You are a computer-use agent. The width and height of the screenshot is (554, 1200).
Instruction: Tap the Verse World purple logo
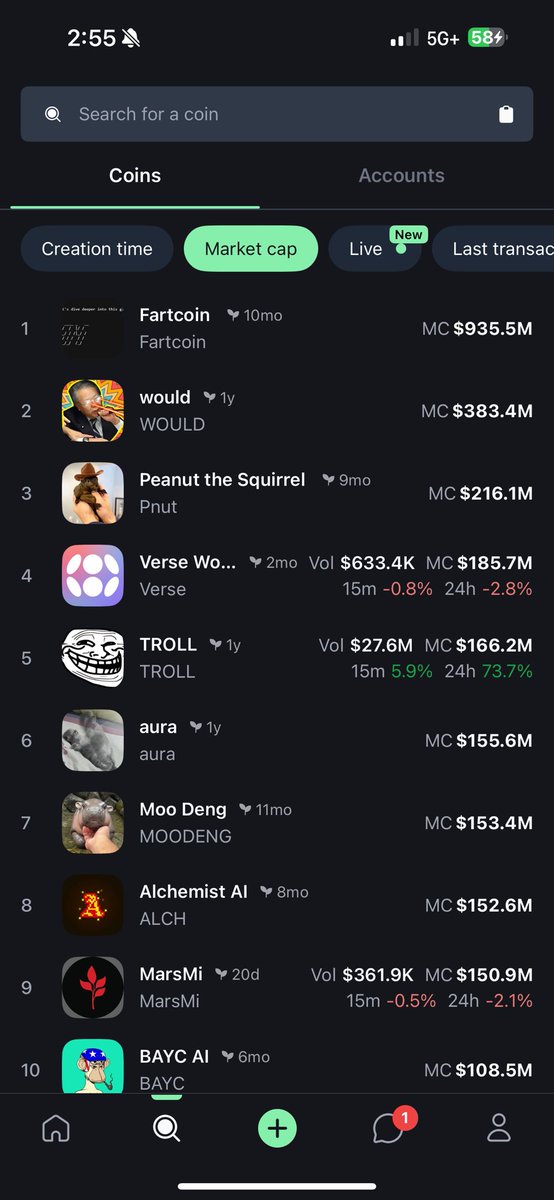(93, 575)
